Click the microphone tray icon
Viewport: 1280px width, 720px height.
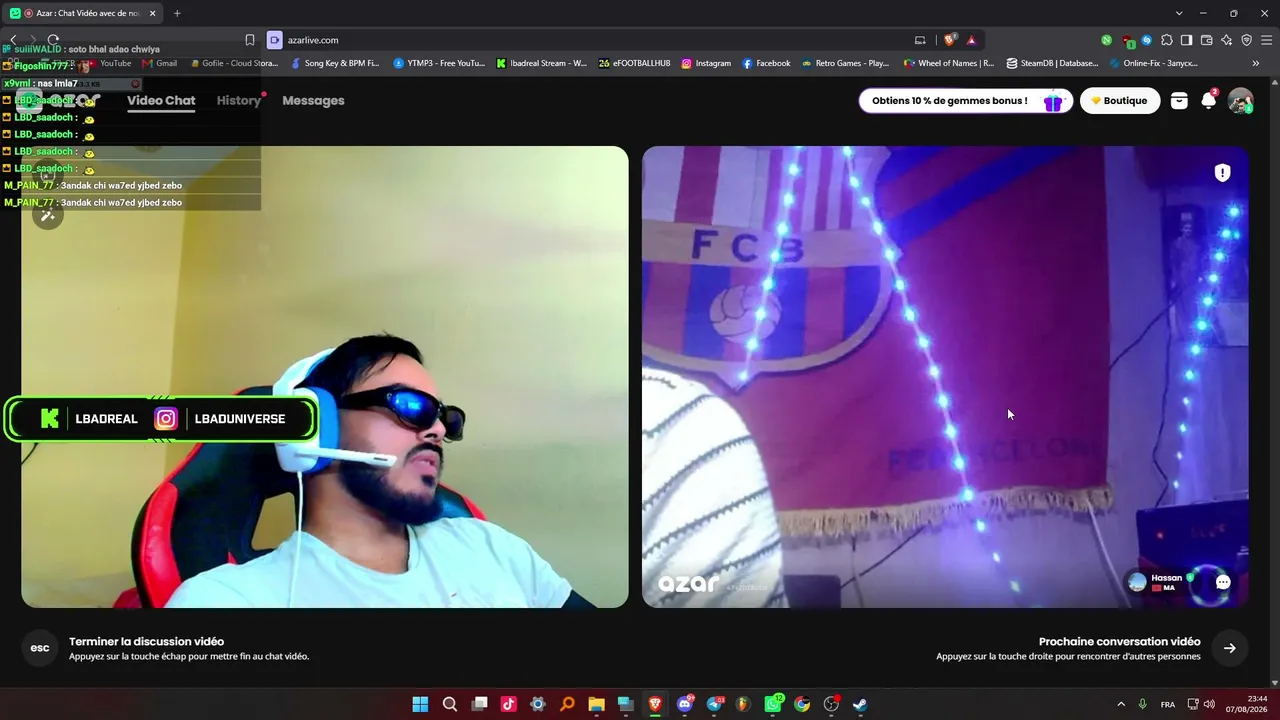point(1142,704)
